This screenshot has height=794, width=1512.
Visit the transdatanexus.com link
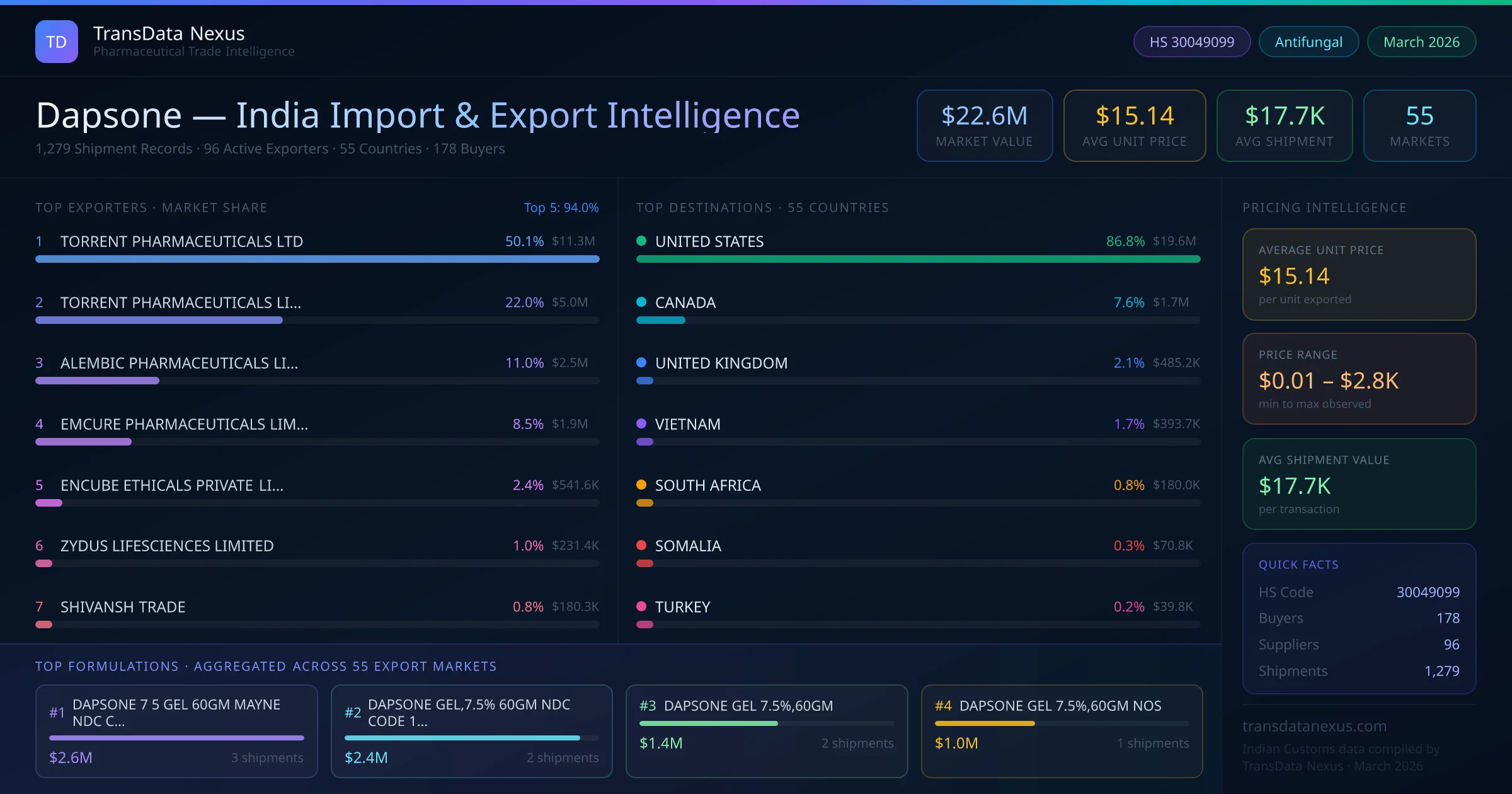[1314, 726]
